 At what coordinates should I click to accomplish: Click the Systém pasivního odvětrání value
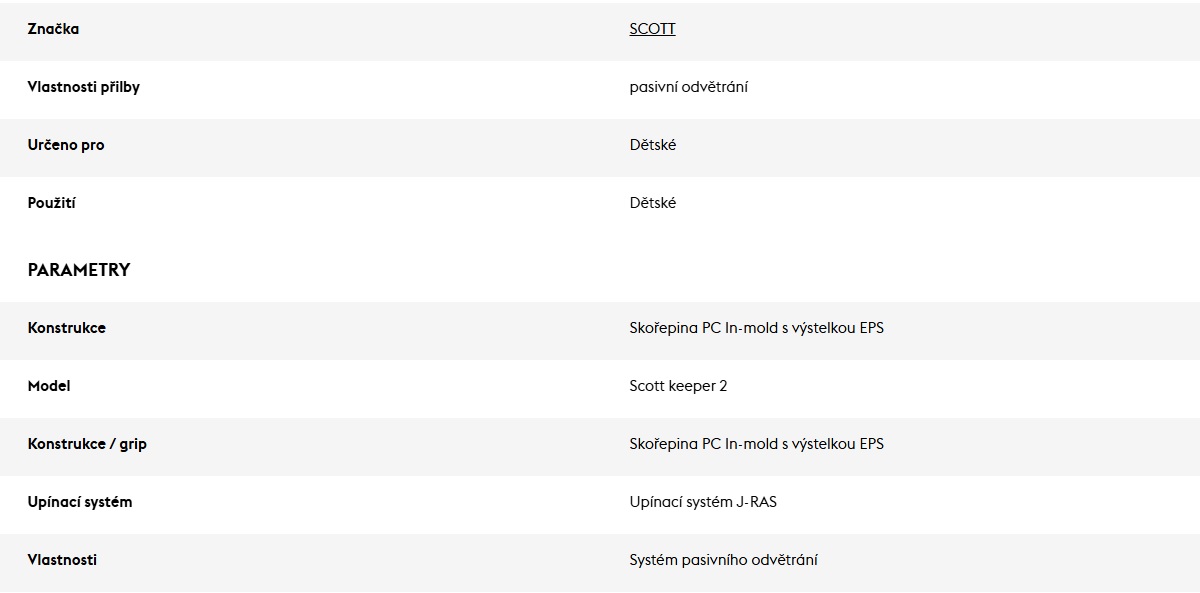click(723, 560)
